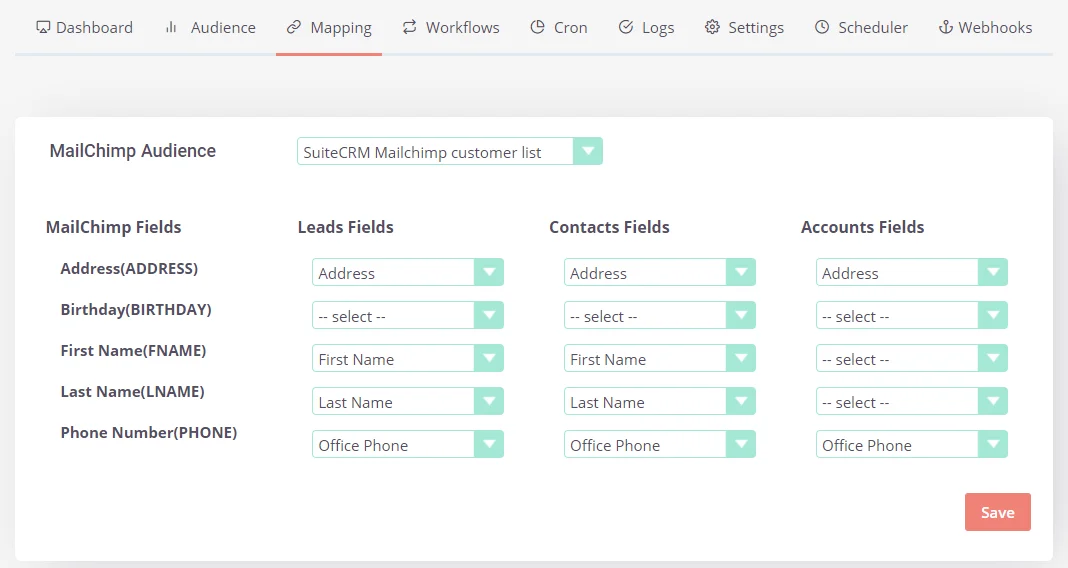Expand Leads Fields Address dropdown
This screenshot has height=568, width=1068.
(407, 273)
